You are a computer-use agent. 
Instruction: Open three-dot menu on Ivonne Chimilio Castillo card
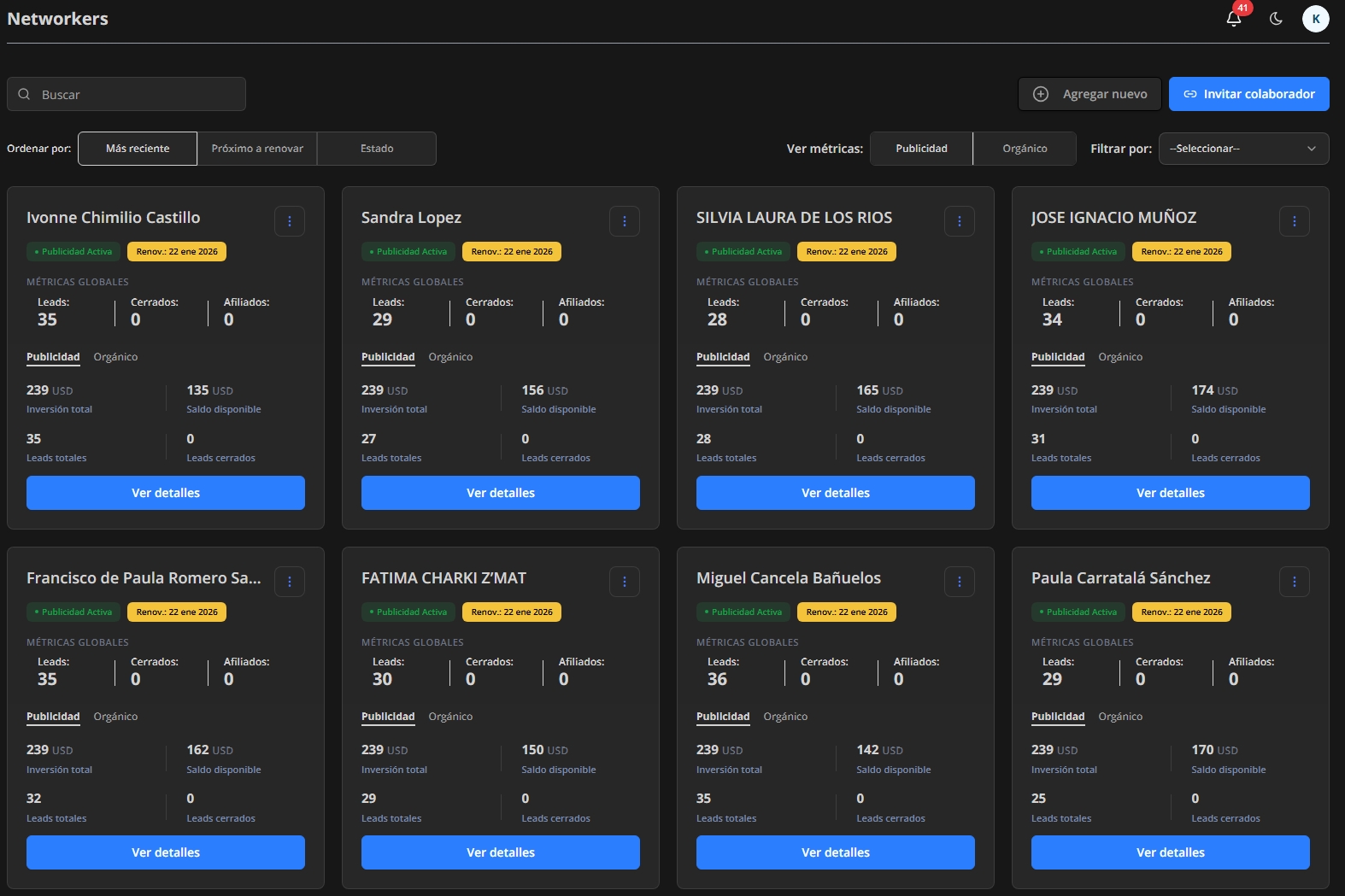(290, 221)
